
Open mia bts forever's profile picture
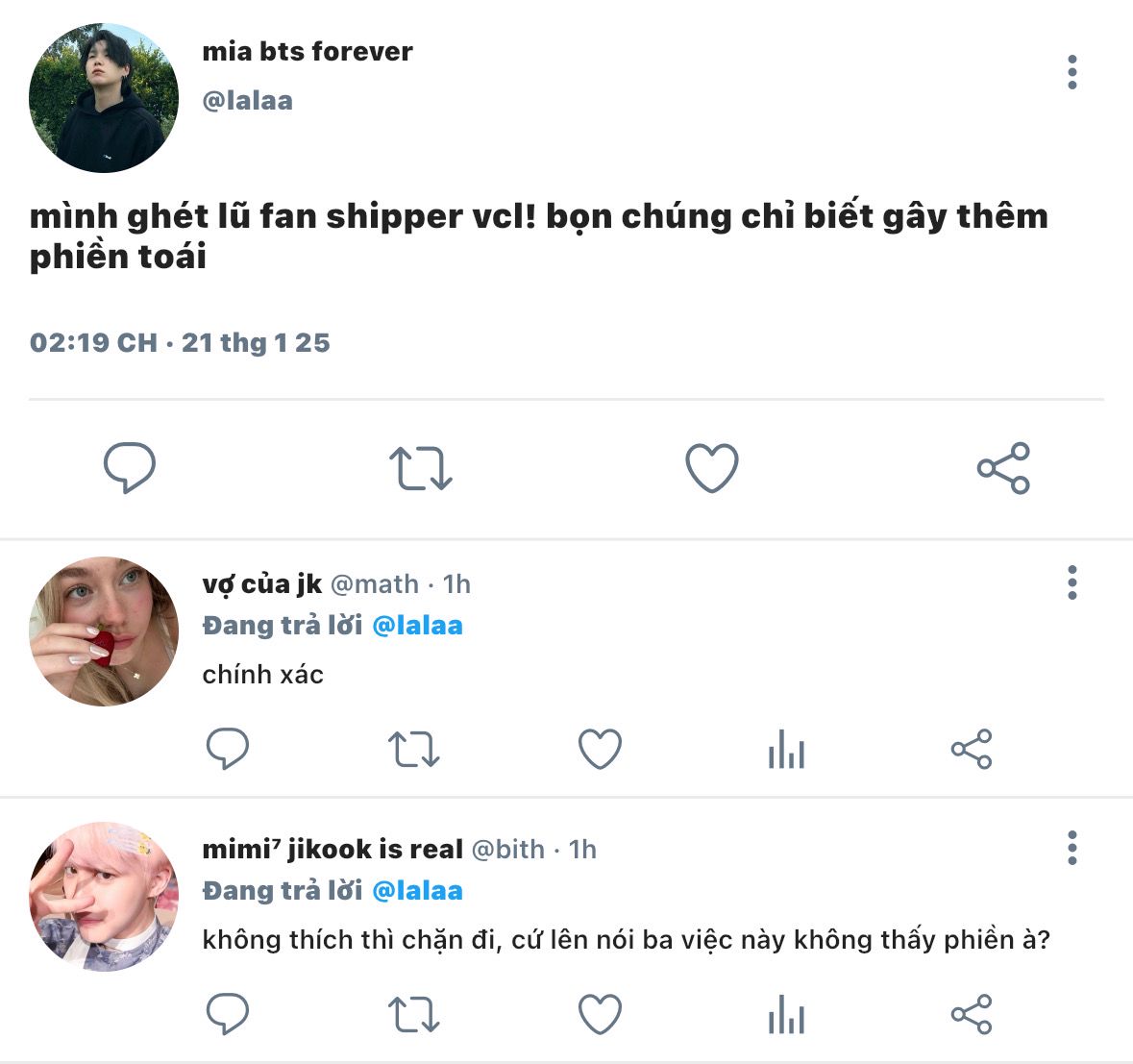point(104,98)
